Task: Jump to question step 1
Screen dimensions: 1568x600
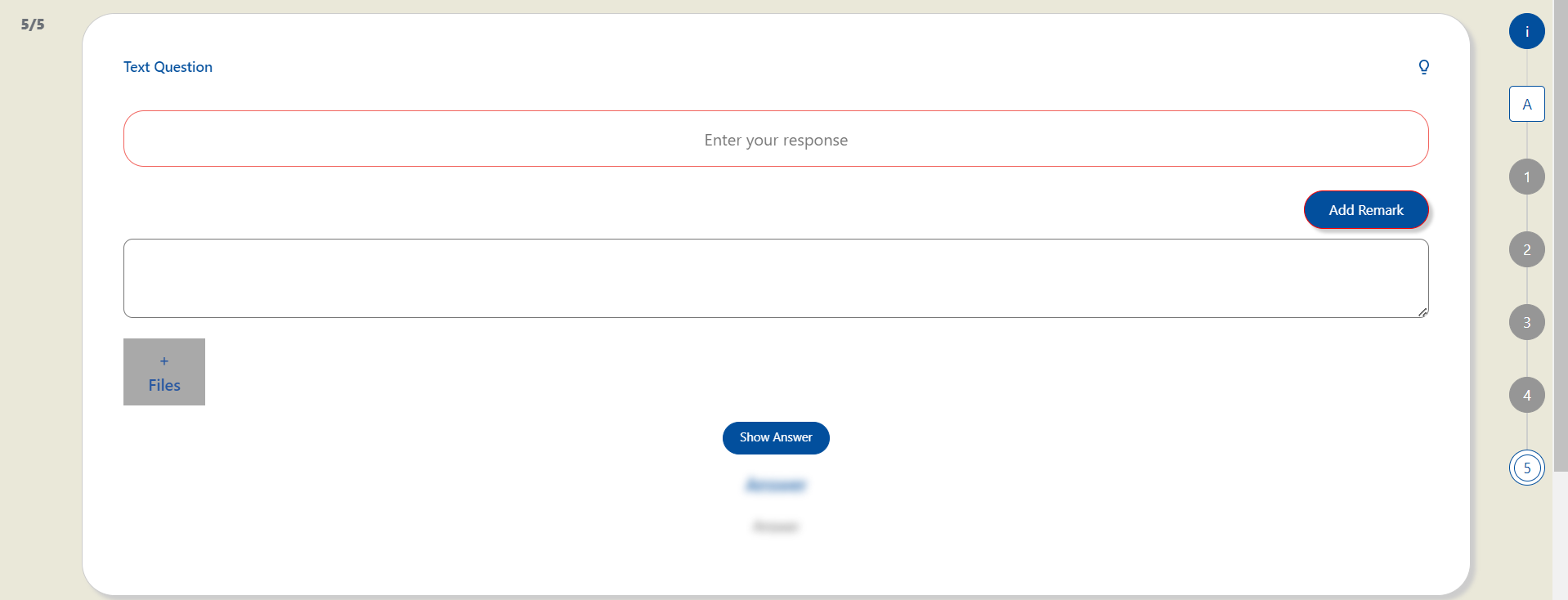Action: pyautogui.click(x=1526, y=177)
